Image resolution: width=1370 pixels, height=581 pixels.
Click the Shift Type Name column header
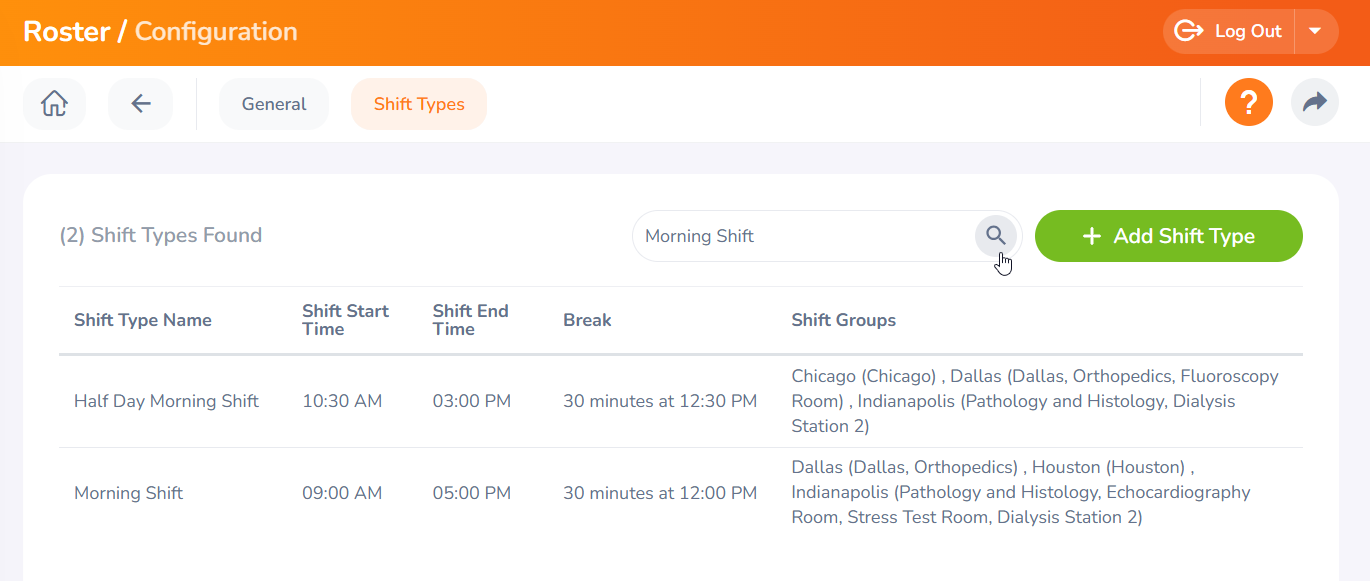(x=143, y=320)
